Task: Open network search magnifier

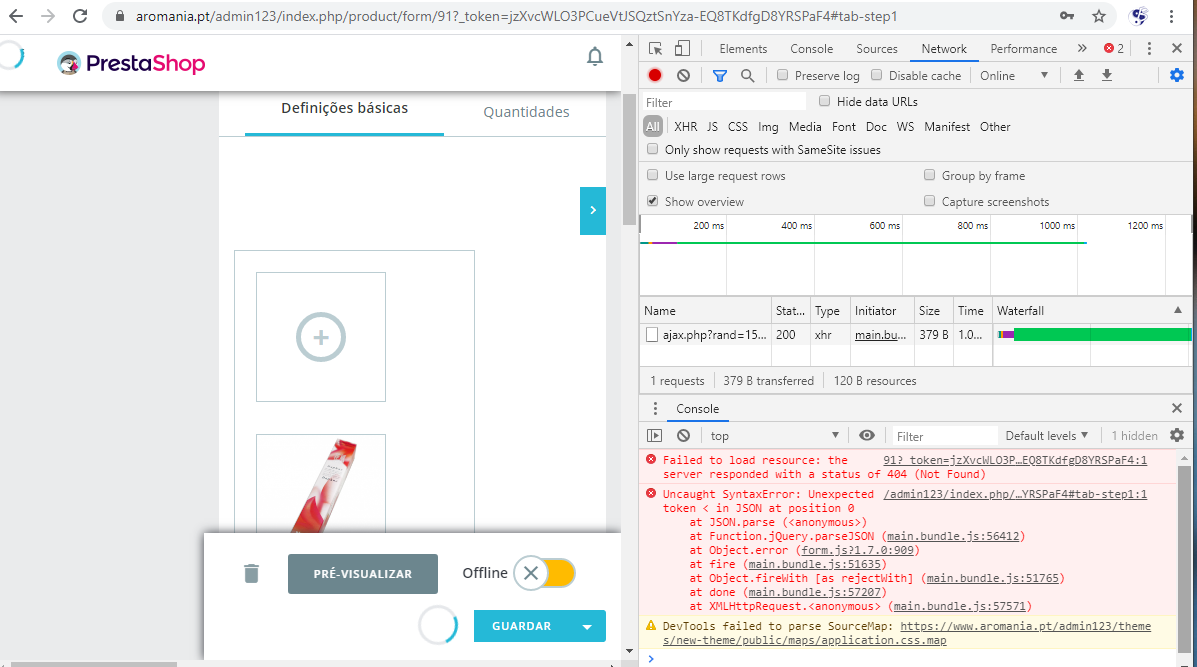Action: point(747,76)
